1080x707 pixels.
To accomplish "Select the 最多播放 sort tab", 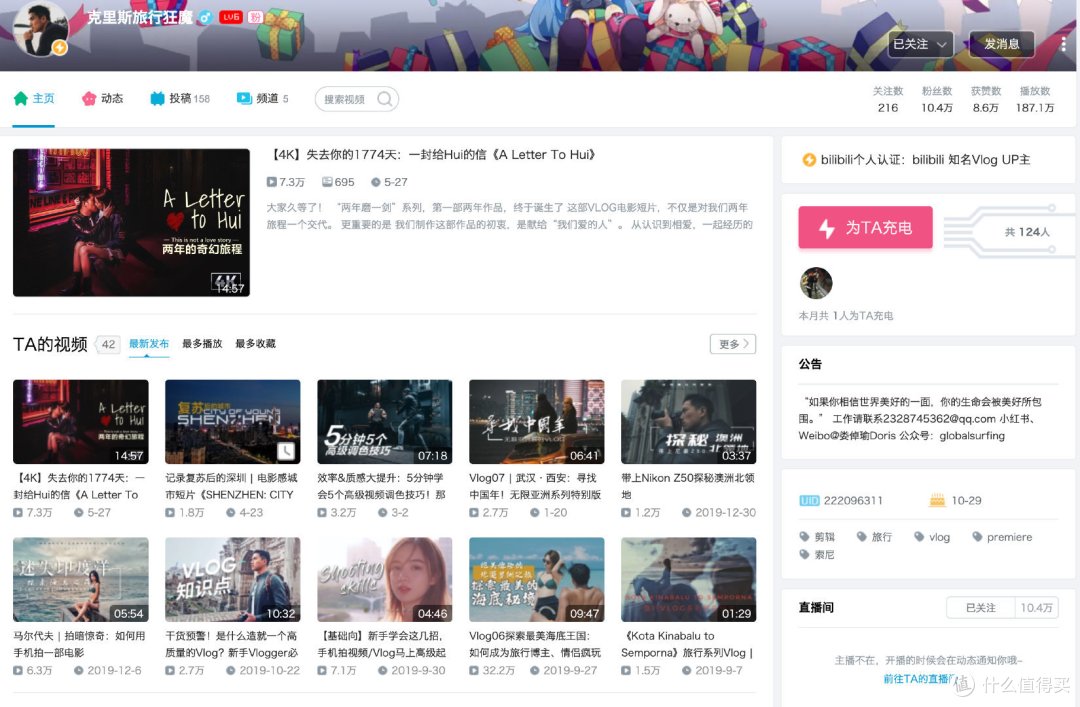I will click(202, 343).
